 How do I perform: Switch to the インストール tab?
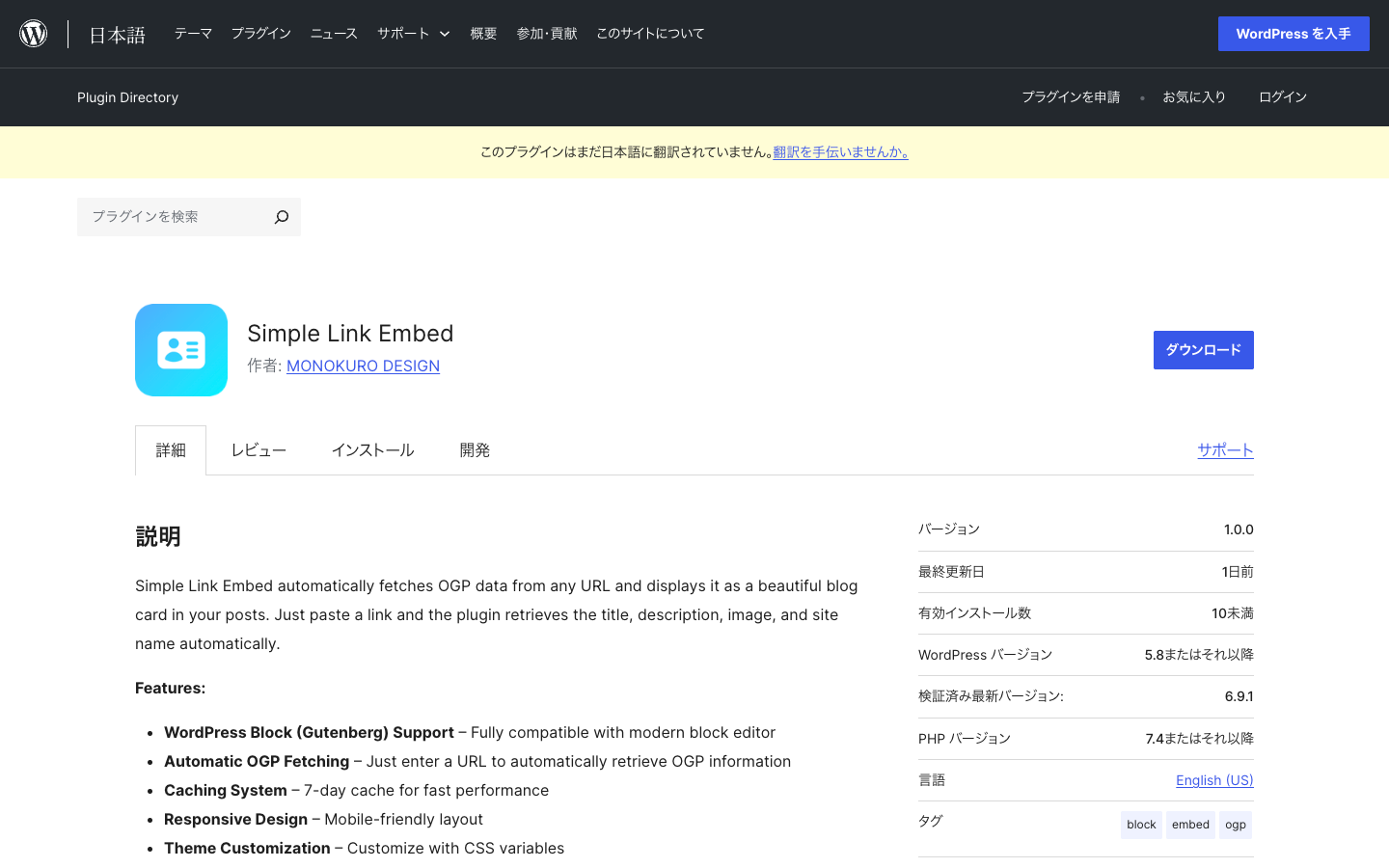tap(372, 450)
